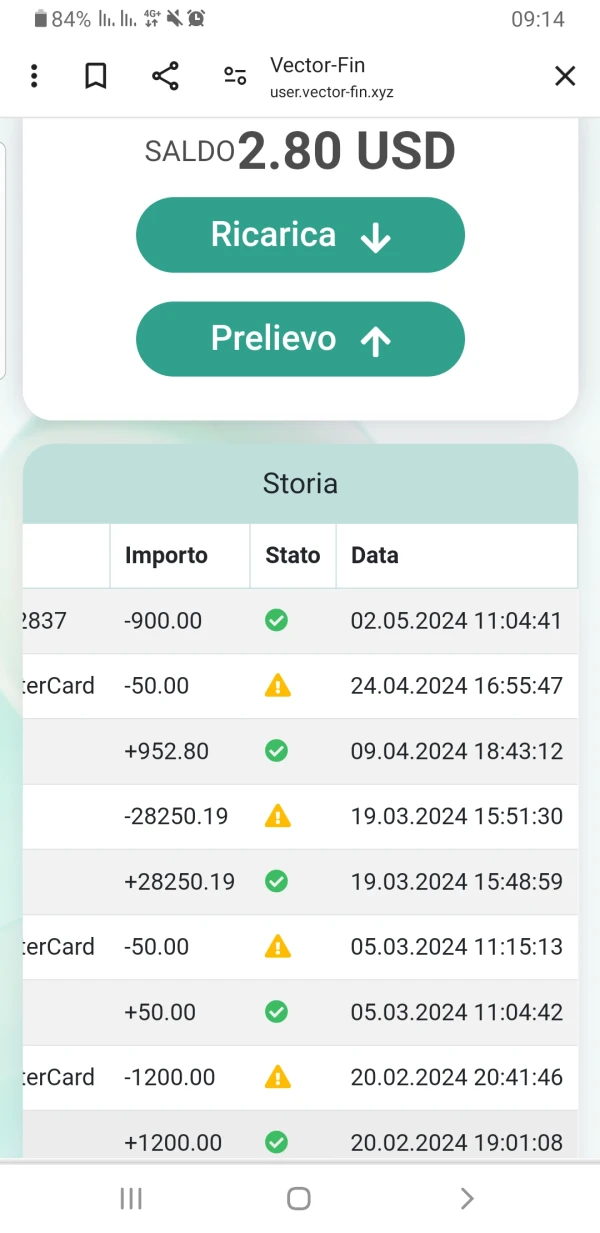Tap green check for +952.80 row

tap(277, 751)
